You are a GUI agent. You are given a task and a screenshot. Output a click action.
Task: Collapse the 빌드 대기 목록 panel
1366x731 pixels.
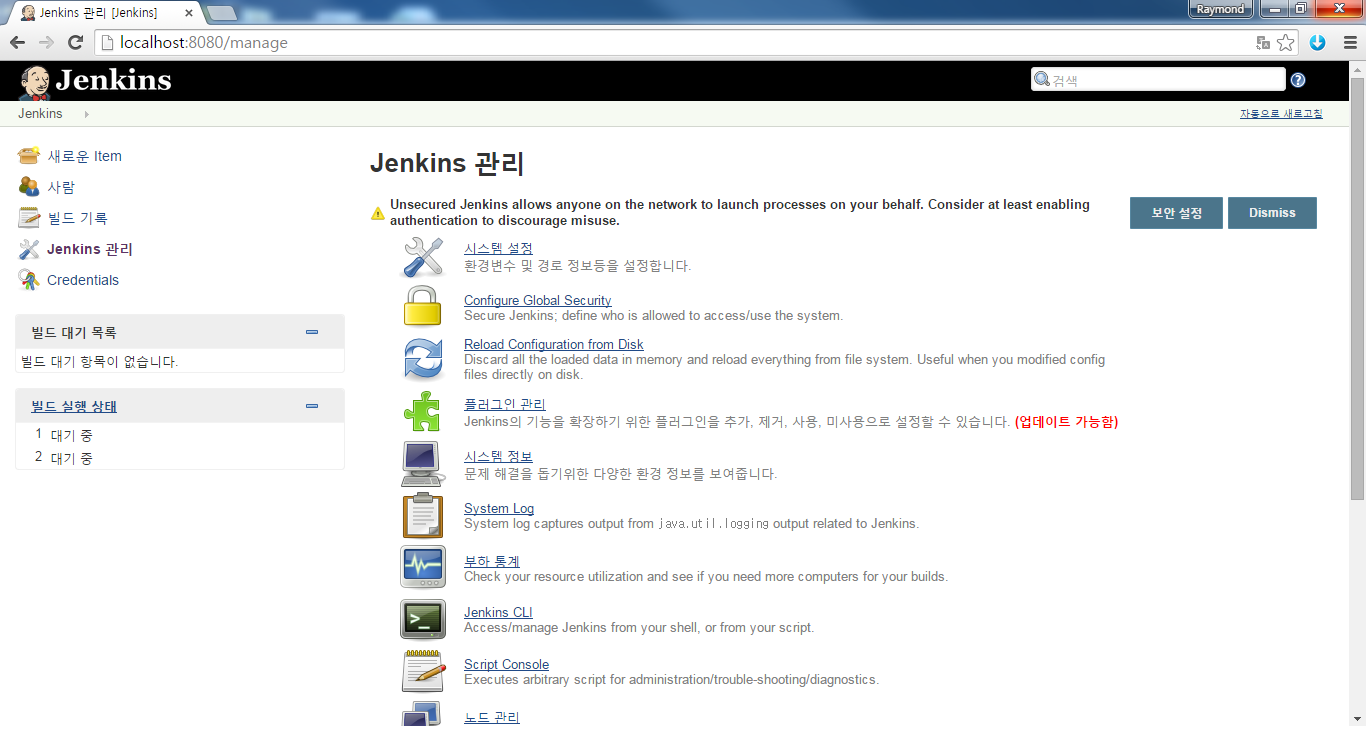[x=312, y=332]
